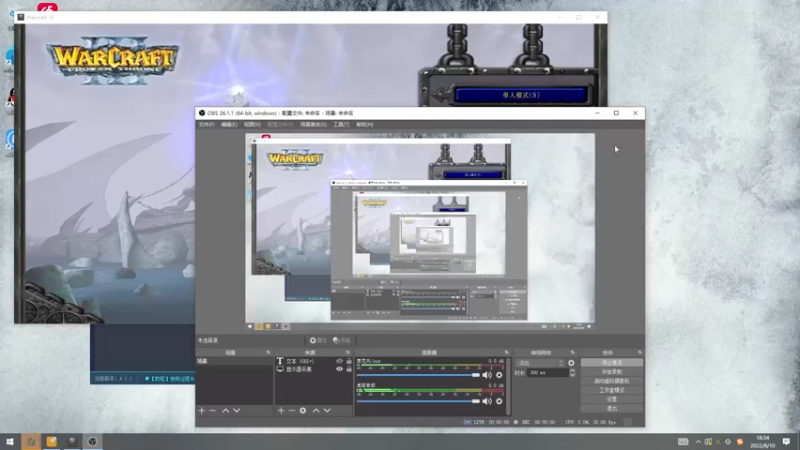Pop out the 来源 dock using its header icon
Screen dimensions: 800x450
tap(348, 353)
